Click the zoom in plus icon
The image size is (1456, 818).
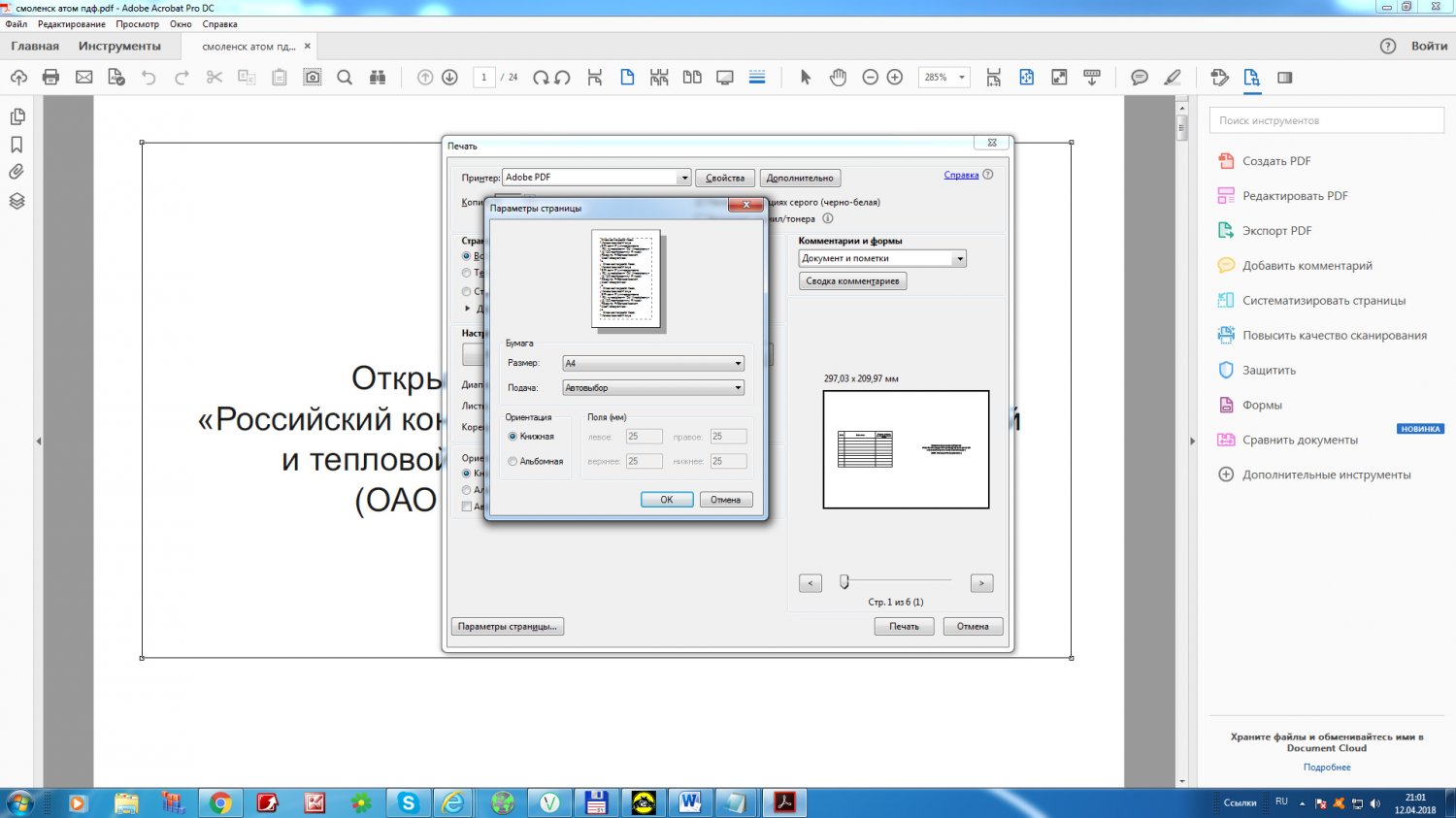(895, 78)
